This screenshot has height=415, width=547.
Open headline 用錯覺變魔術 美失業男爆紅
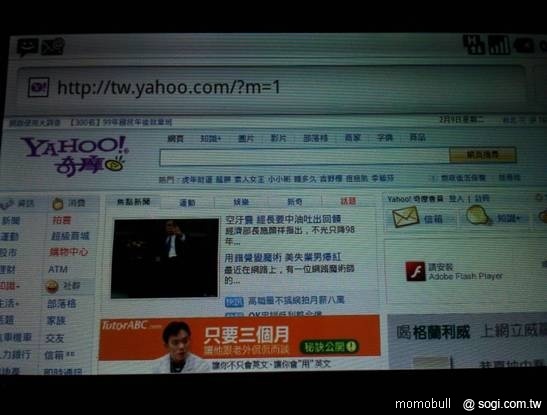[x=283, y=257]
